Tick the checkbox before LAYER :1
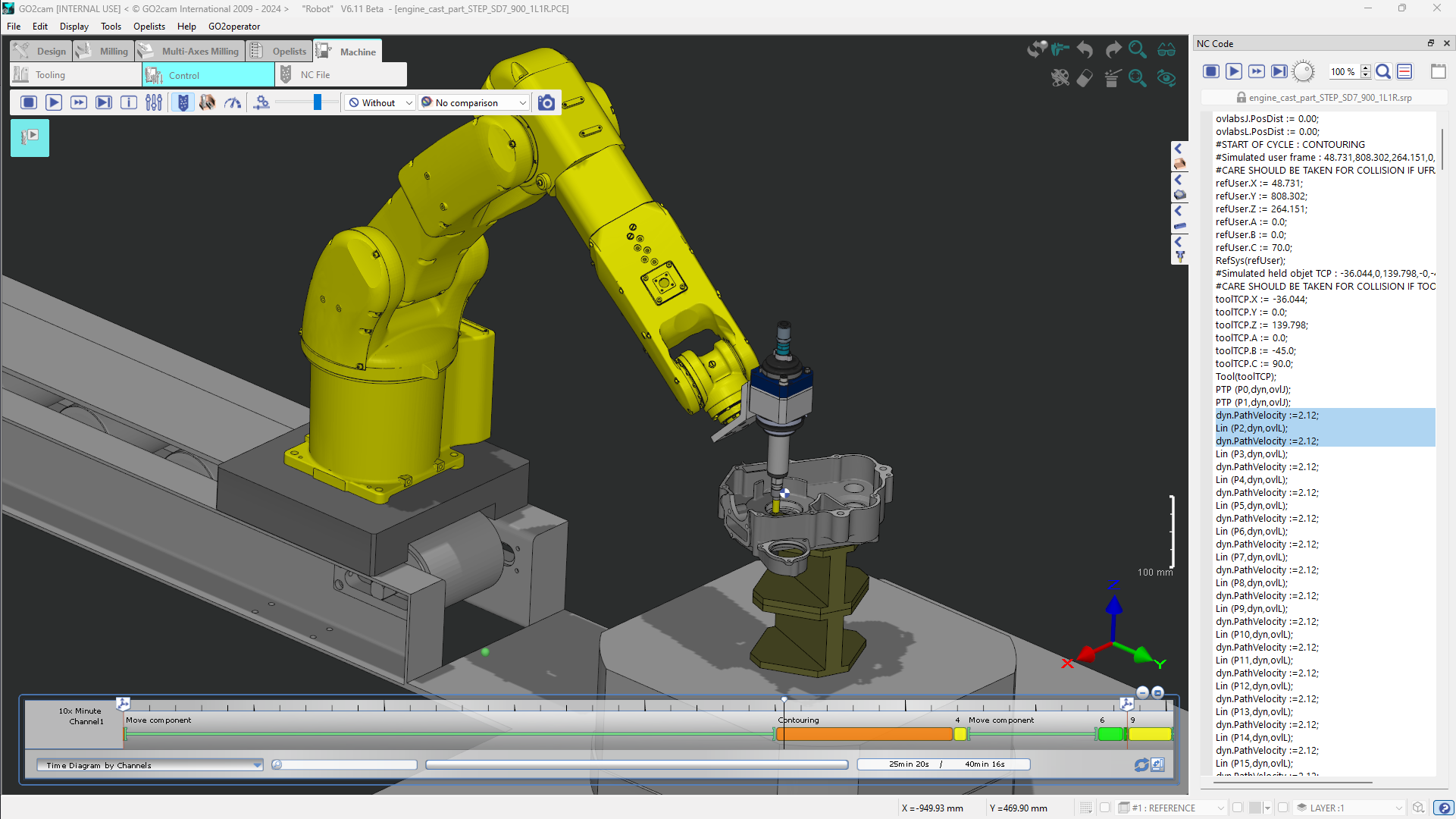 click(1283, 808)
